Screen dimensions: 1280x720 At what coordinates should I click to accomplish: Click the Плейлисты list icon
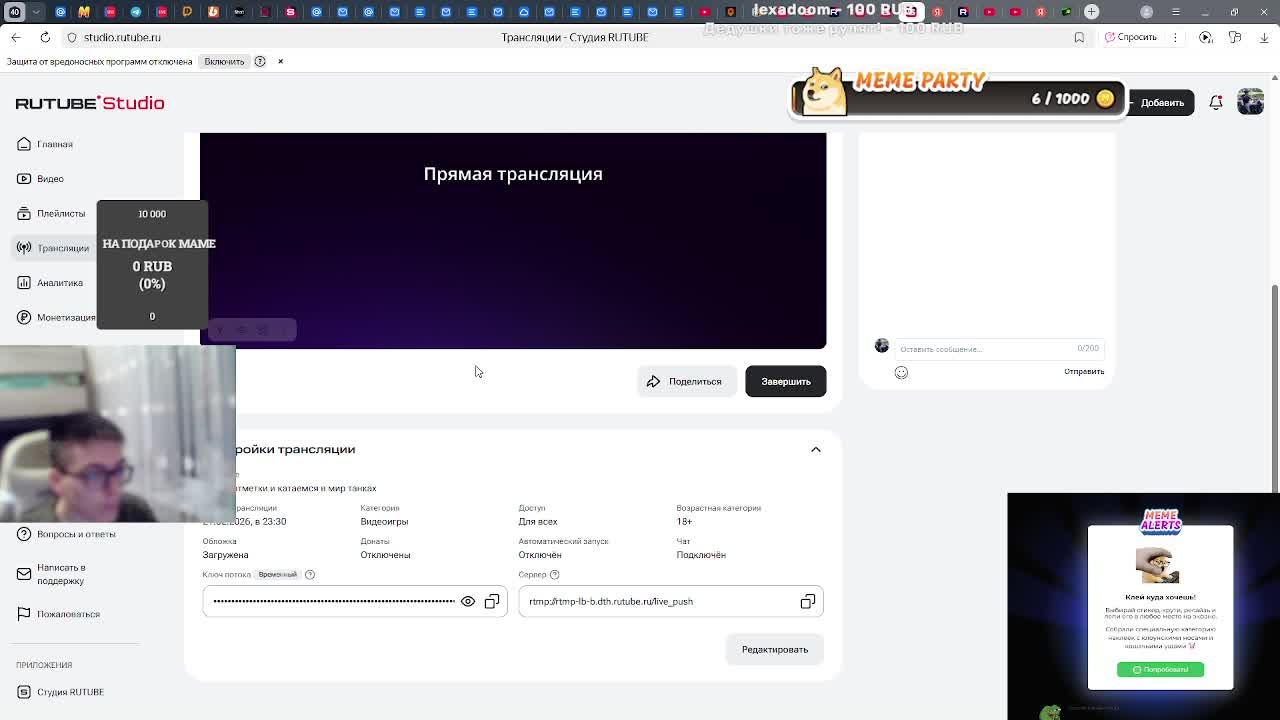point(24,213)
